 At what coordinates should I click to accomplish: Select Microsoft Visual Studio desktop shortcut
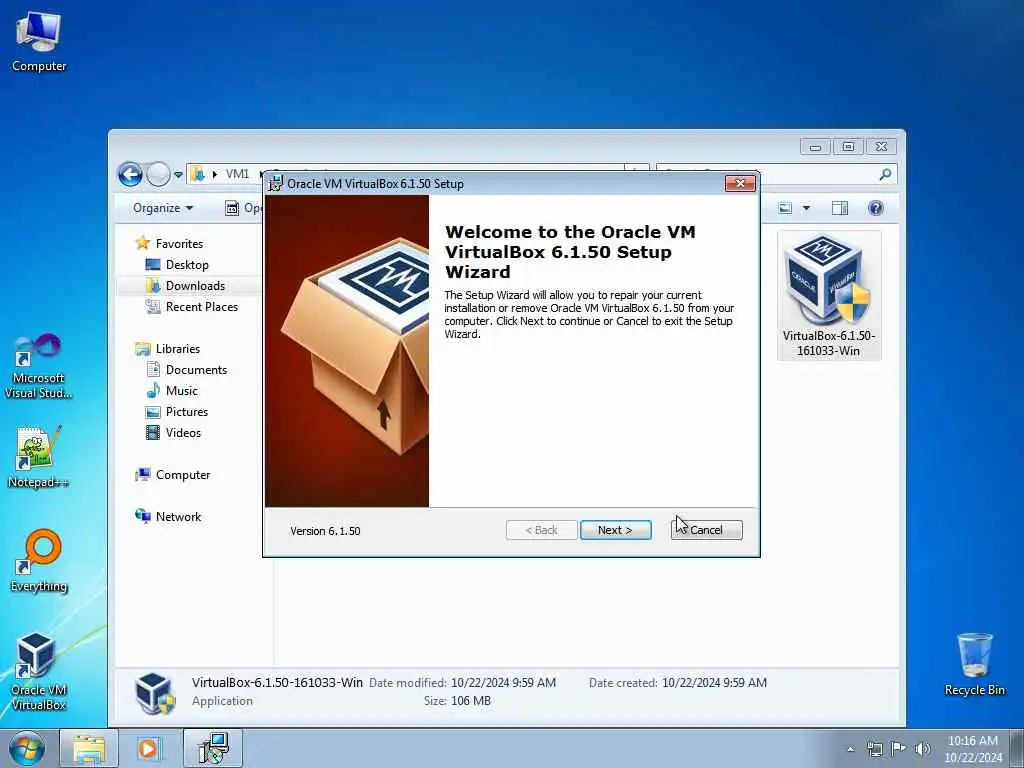39,366
